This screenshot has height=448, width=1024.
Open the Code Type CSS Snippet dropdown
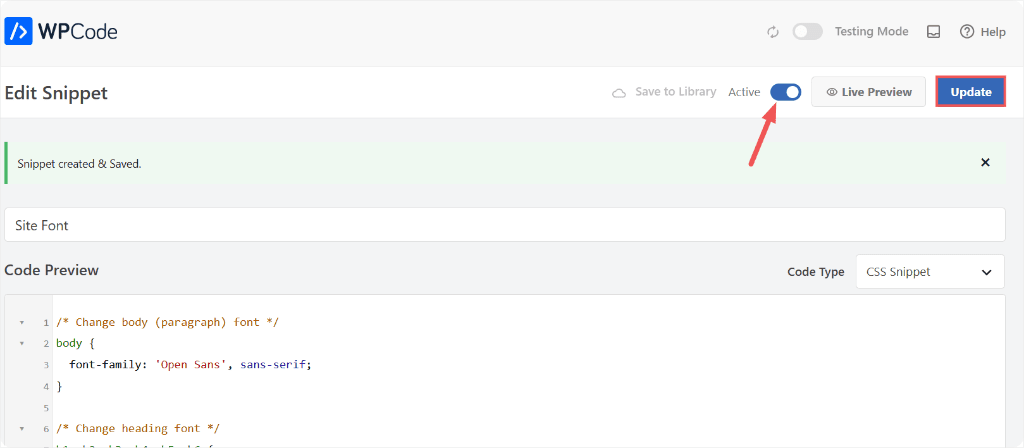[x=930, y=272]
